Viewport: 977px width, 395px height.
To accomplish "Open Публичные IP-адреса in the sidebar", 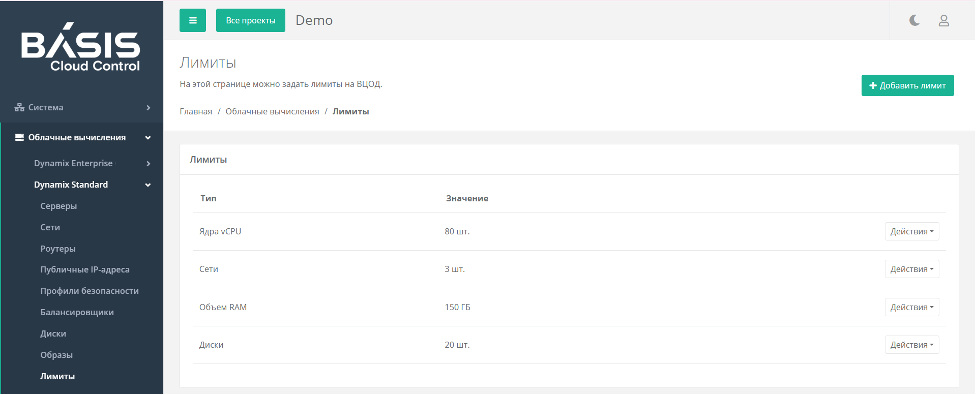I will (x=85, y=270).
